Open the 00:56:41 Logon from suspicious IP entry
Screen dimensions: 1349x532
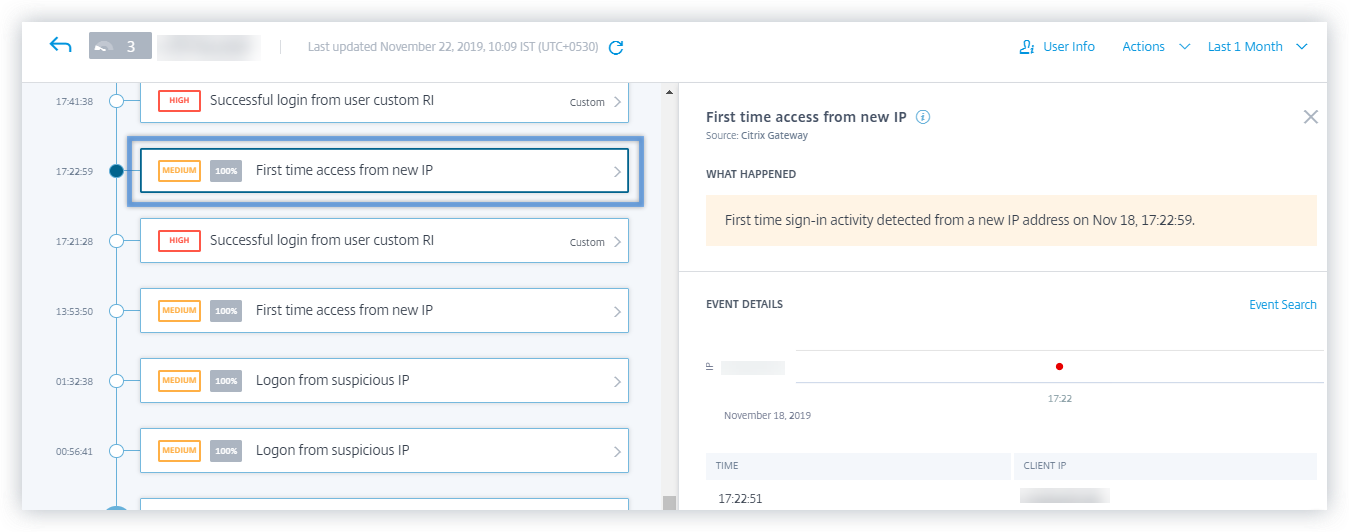pos(384,451)
